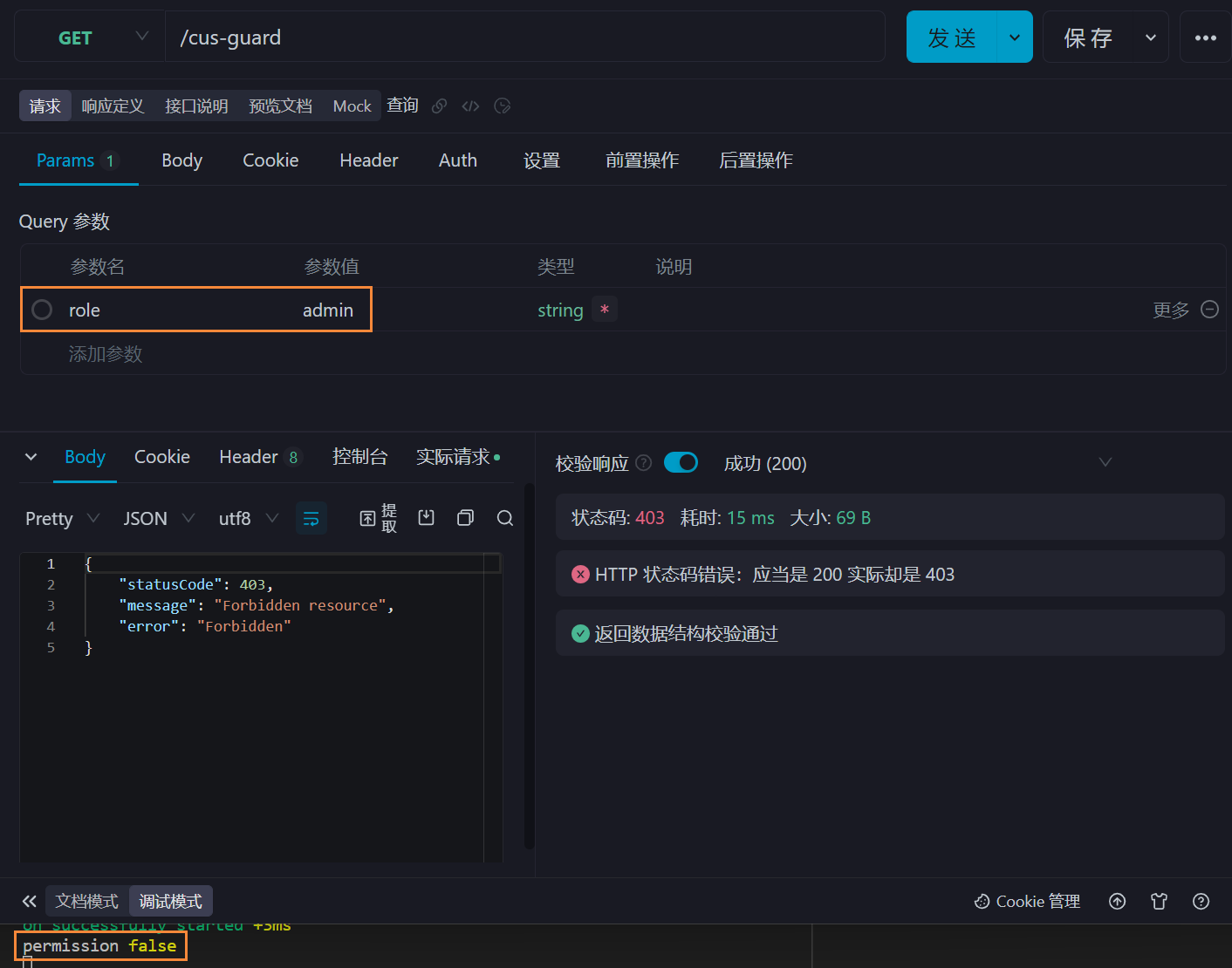Click the upload arrow circle icon

1117,901
